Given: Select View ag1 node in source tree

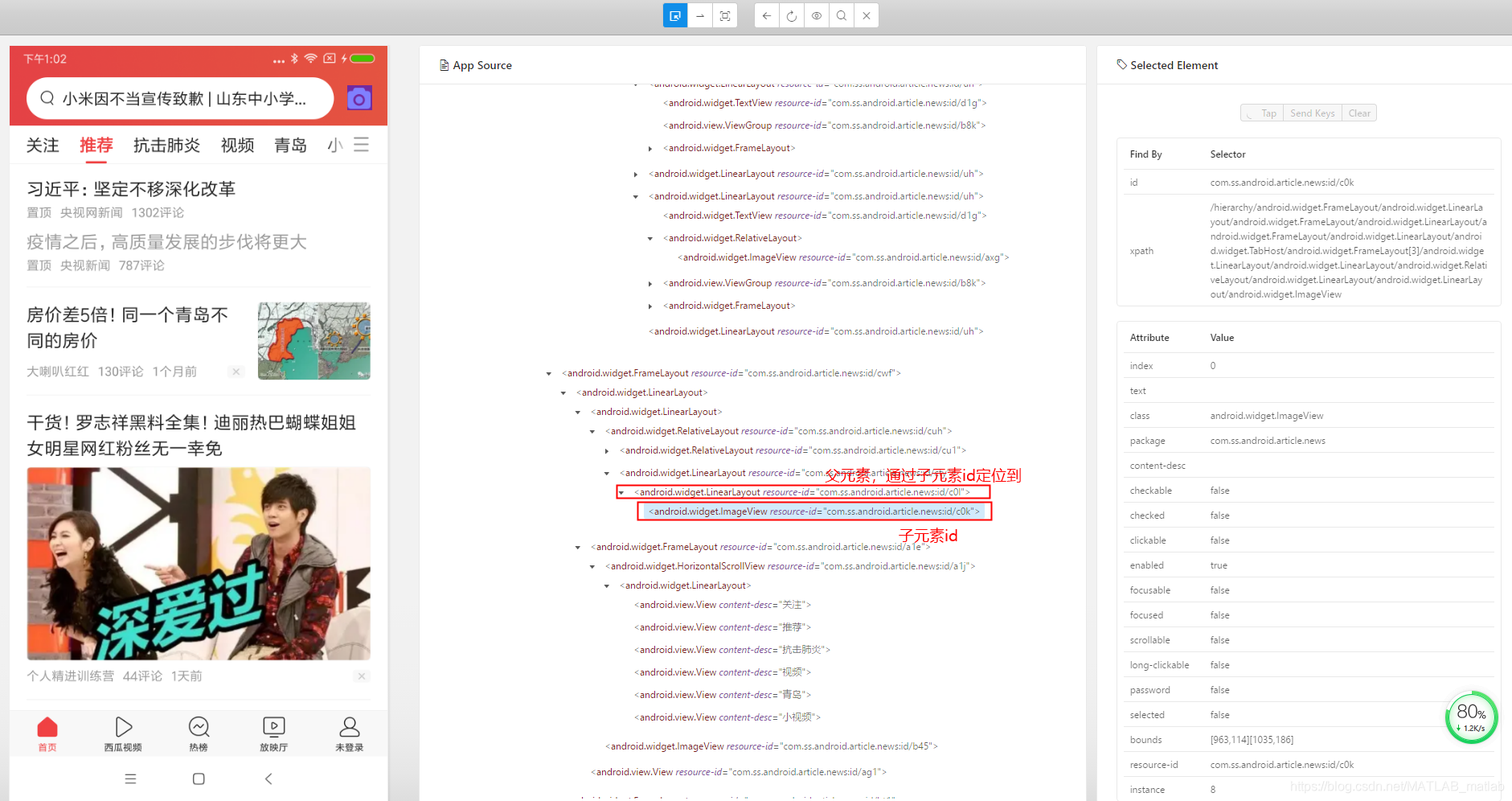Looking at the screenshot, I should 739,772.
